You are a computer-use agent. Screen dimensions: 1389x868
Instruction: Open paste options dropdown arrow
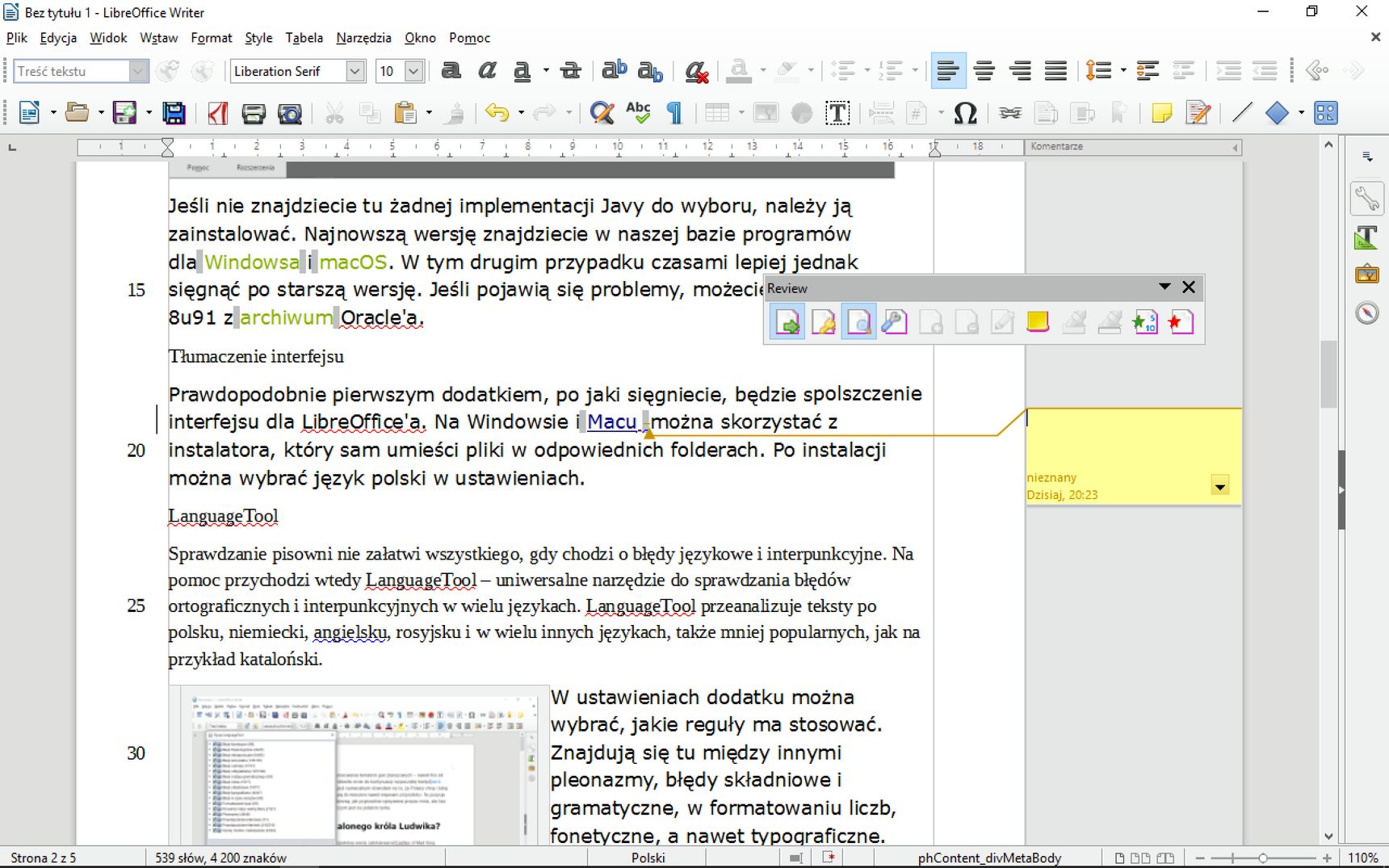click(x=429, y=113)
